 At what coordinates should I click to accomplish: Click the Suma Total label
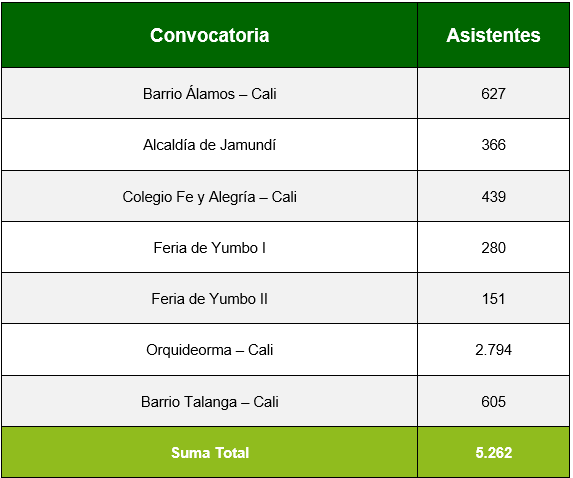coord(210,453)
